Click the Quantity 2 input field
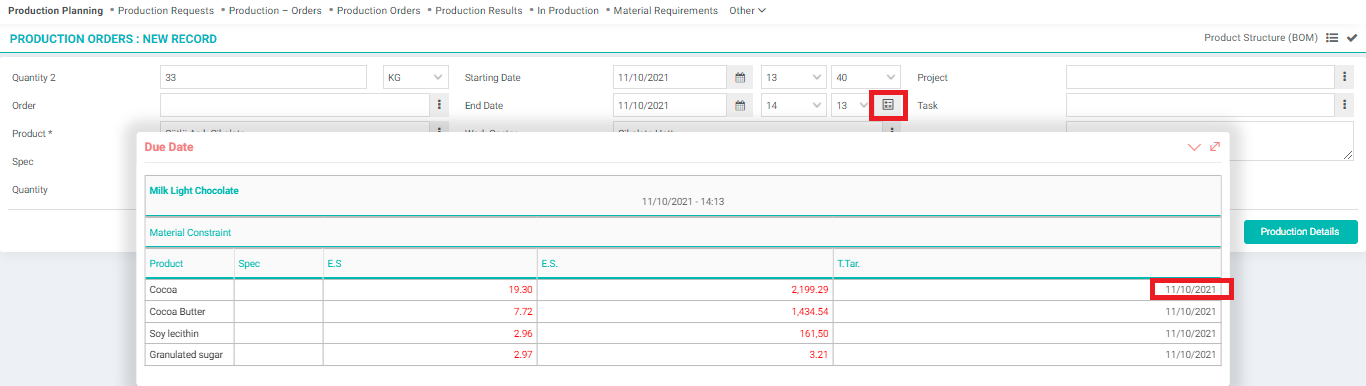The width and height of the screenshot is (1366, 386). pos(264,77)
